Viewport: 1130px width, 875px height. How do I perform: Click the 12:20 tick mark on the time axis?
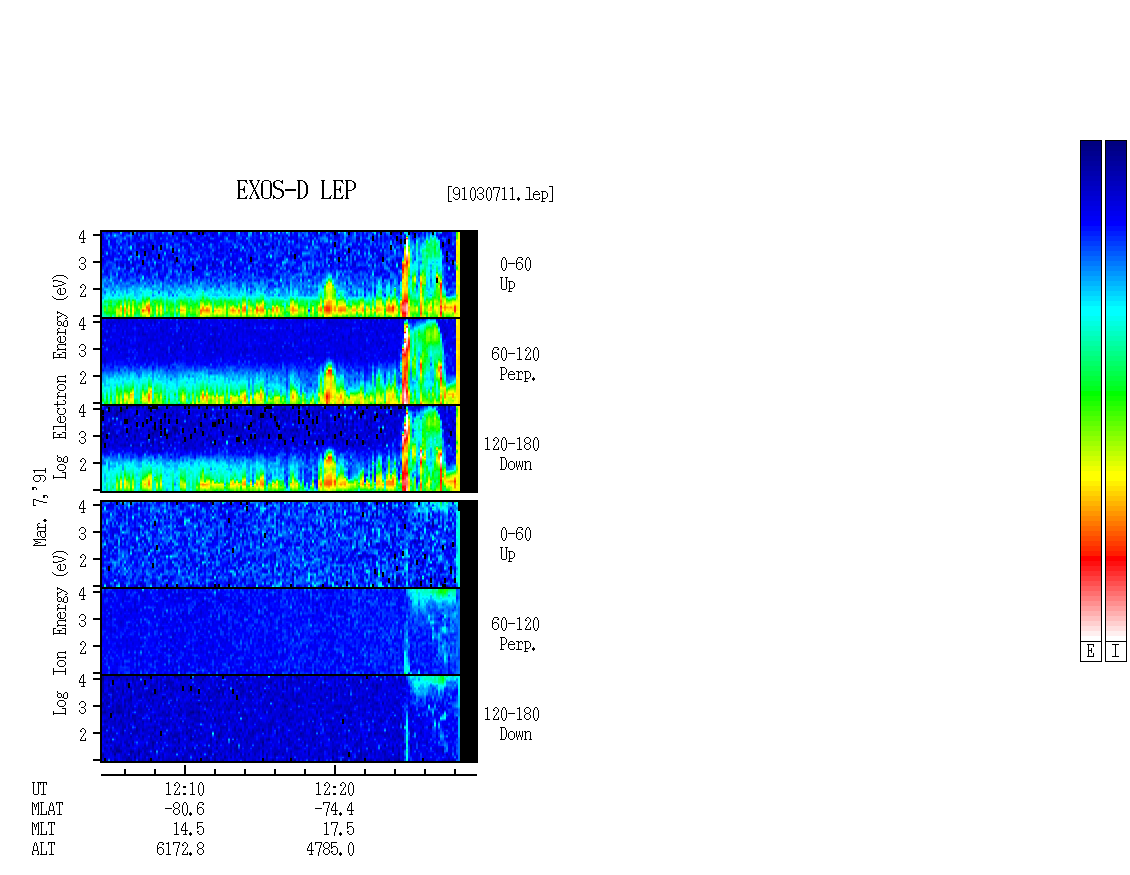334,770
